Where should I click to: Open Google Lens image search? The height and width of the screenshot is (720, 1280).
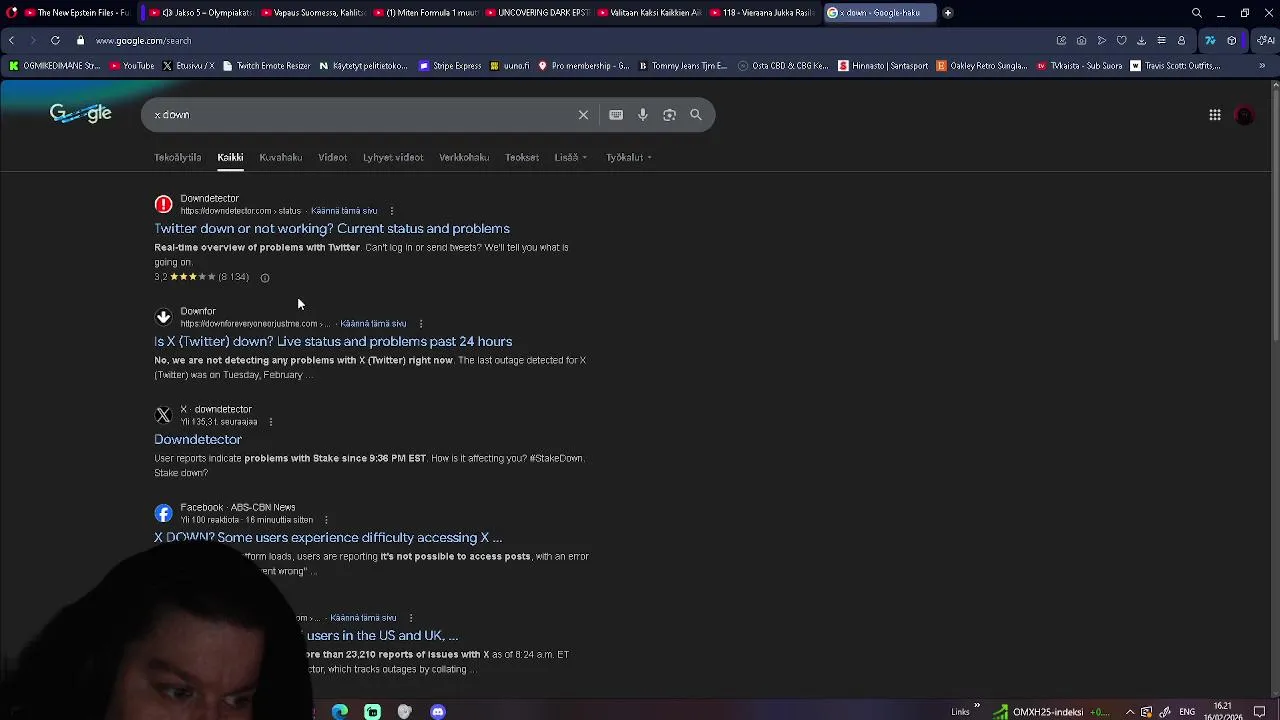click(x=670, y=115)
